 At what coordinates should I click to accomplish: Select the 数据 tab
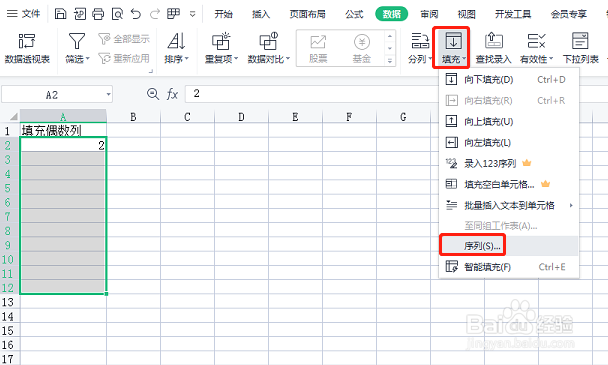point(392,14)
